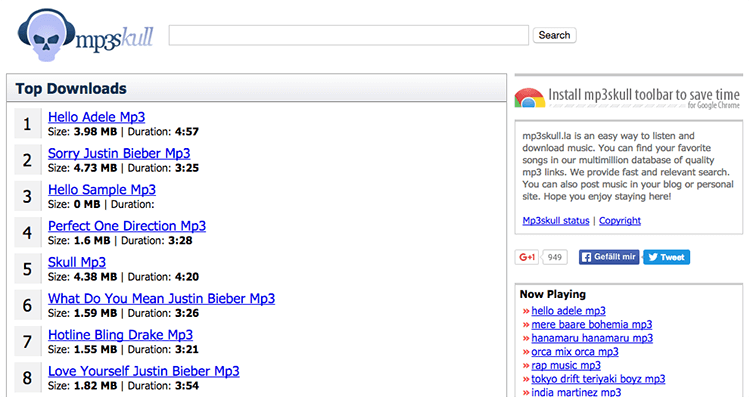Click rank number 2 box
Viewport: 750px width, 397px height.
click(28, 160)
